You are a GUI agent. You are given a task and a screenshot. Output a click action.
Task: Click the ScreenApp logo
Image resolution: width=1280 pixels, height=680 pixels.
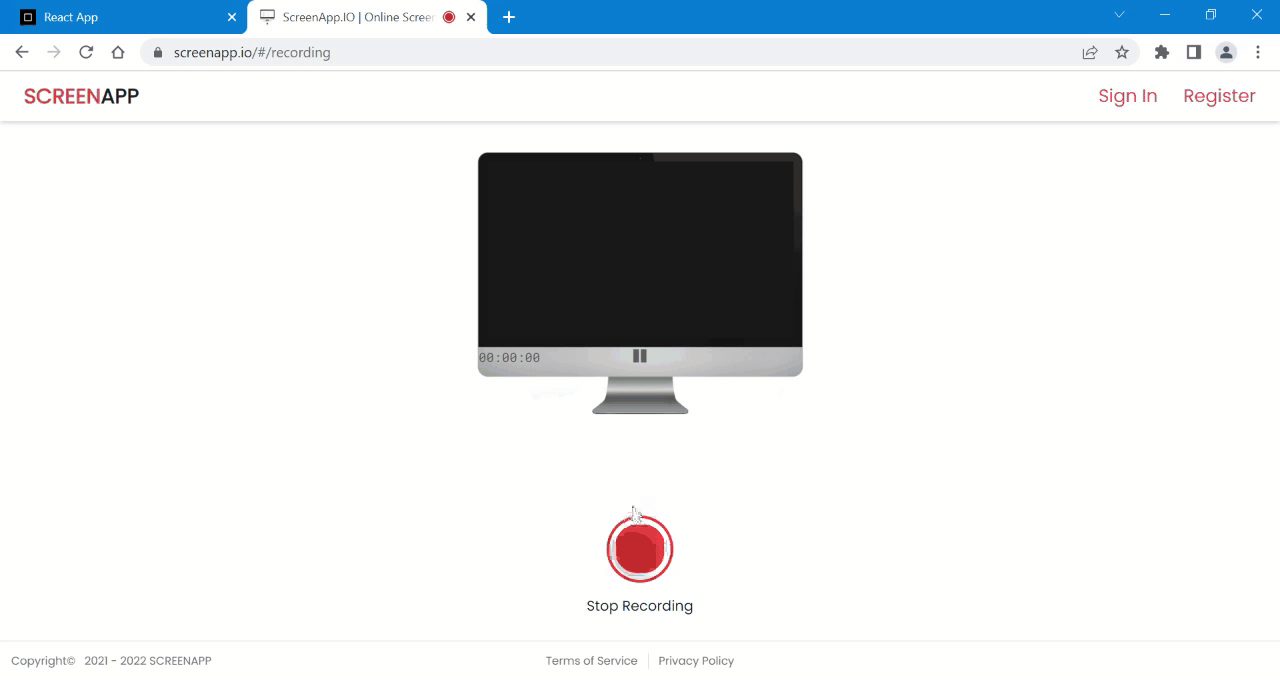(x=81, y=96)
